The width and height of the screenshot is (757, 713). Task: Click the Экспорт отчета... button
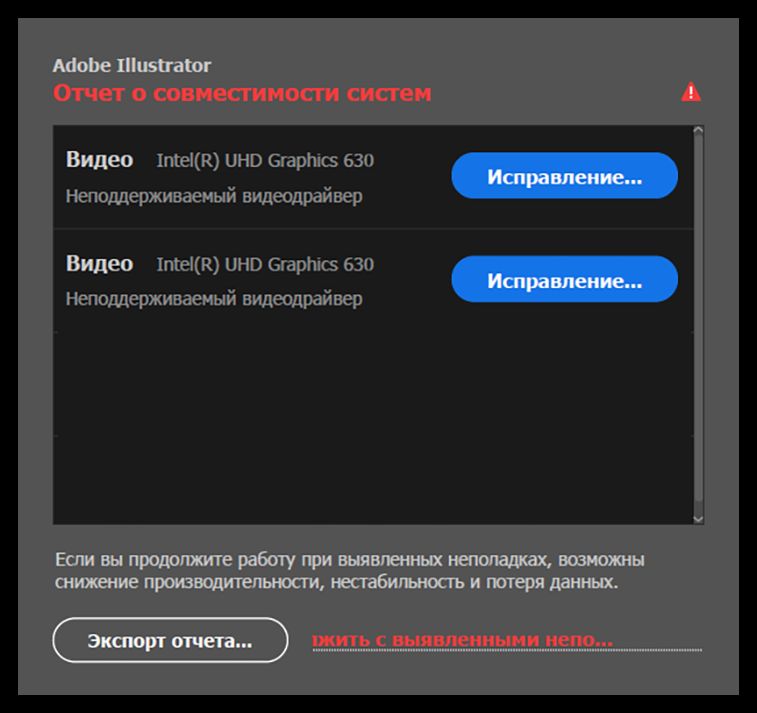[x=170, y=640]
